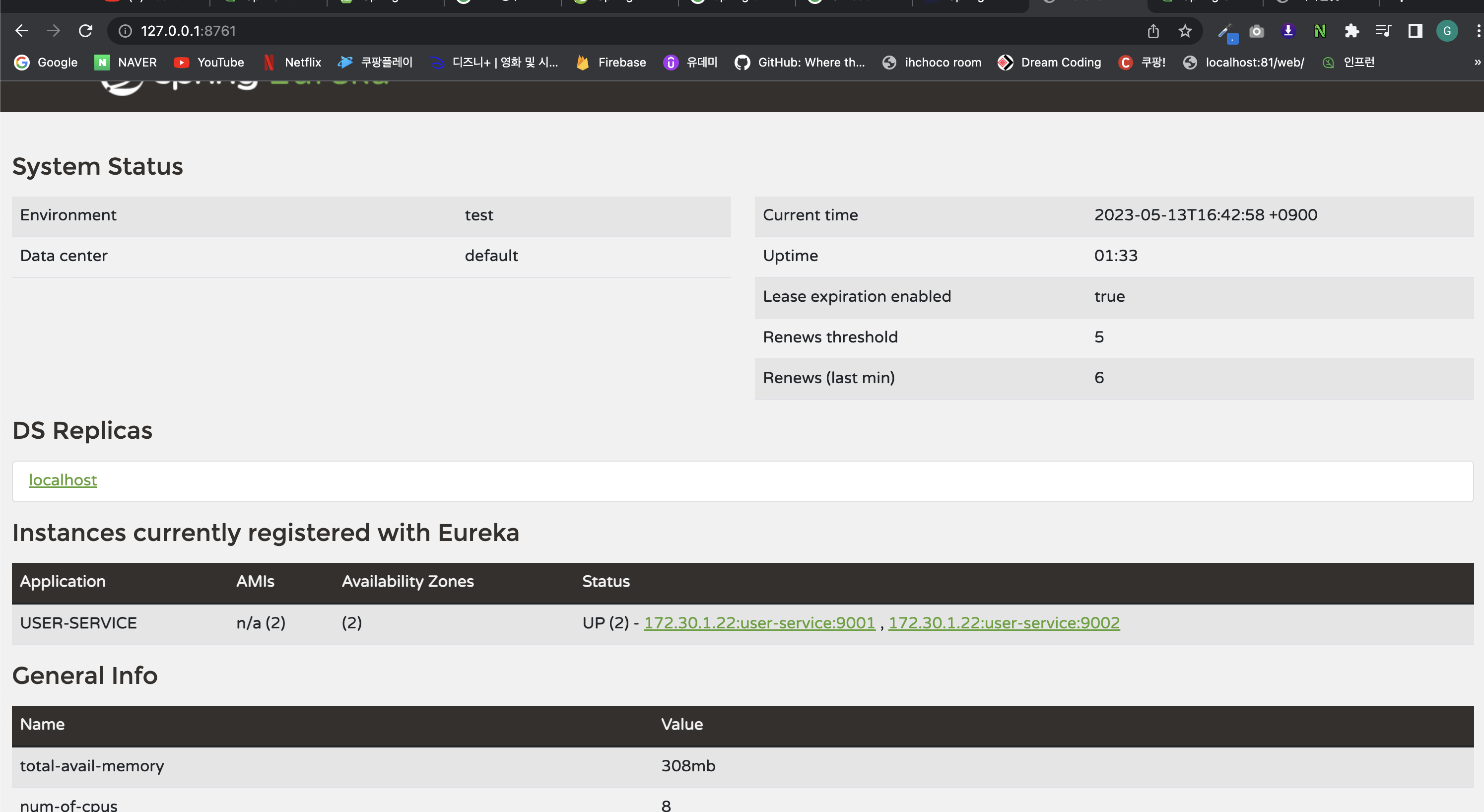Select the Lease expiration enabled value true
This screenshot has width=1484, height=812.
coord(1110,296)
